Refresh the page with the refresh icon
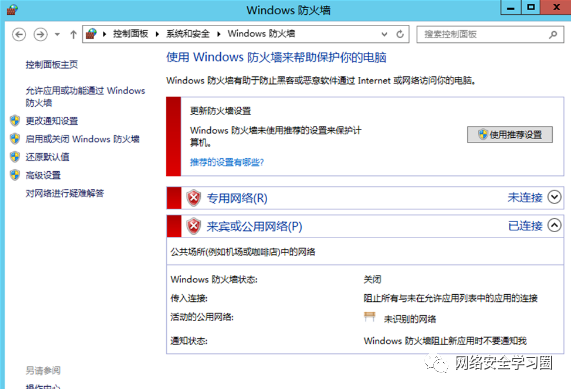This screenshot has height=389, width=571. coord(400,34)
